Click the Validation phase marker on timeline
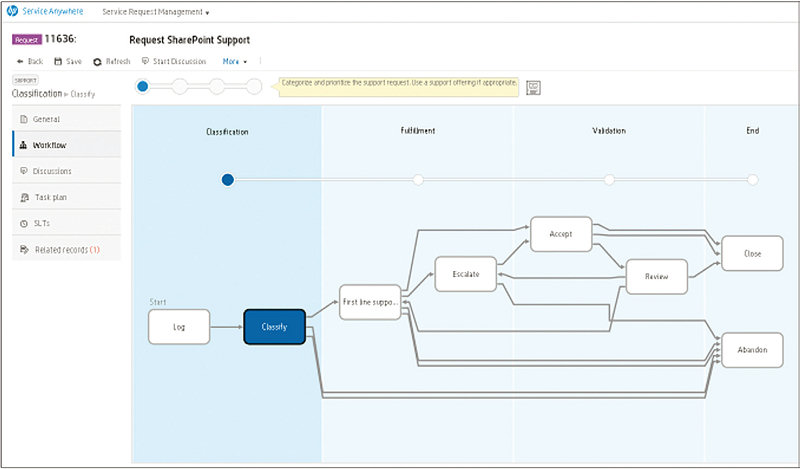The image size is (800, 469). [x=609, y=180]
